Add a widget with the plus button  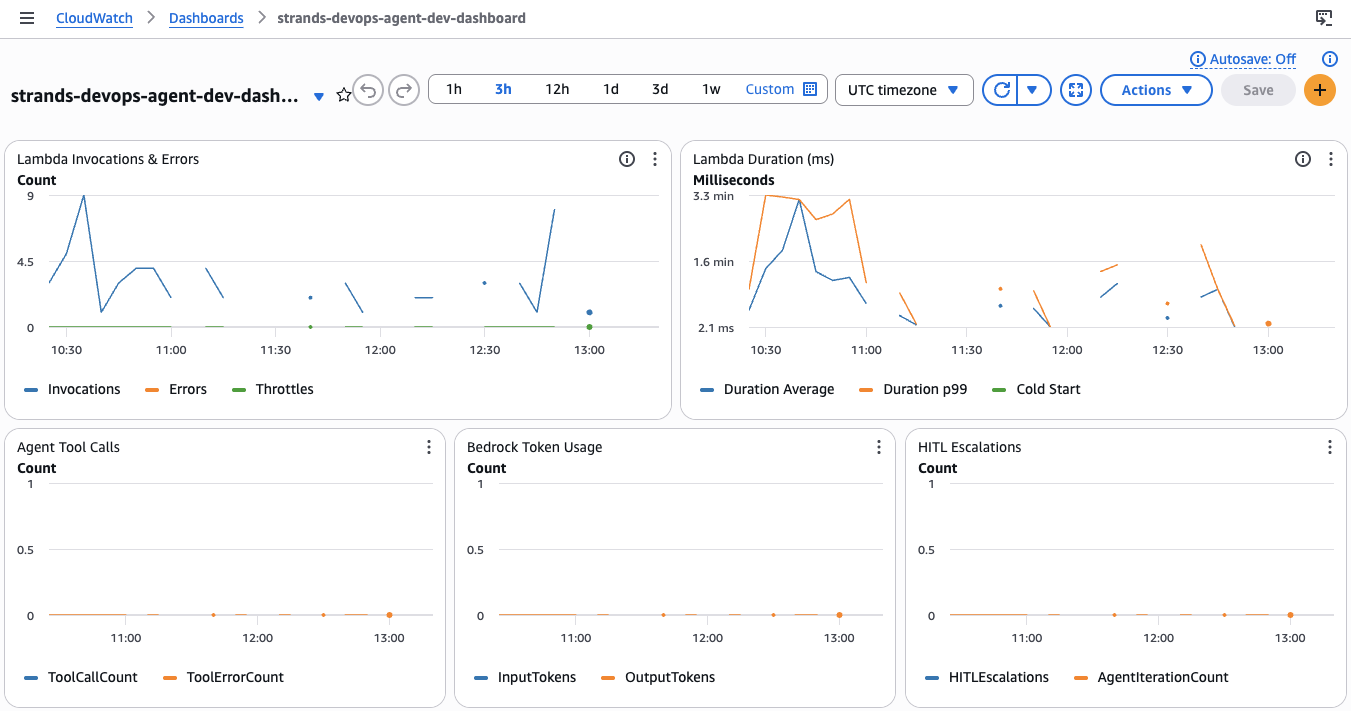(x=1320, y=90)
